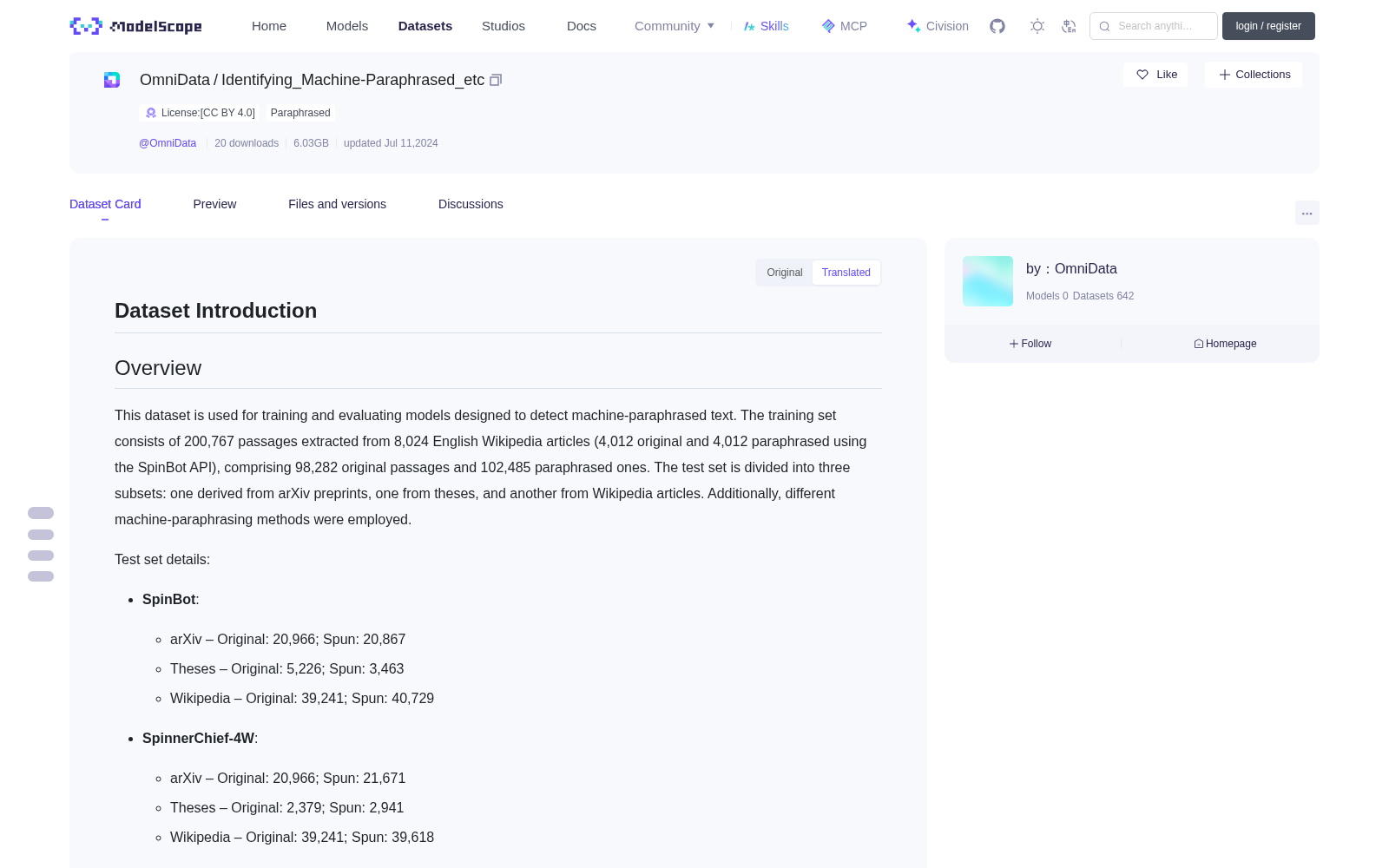1389x868 pixels.
Task: Click the Skills sparkle icon
Action: tap(749, 26)
